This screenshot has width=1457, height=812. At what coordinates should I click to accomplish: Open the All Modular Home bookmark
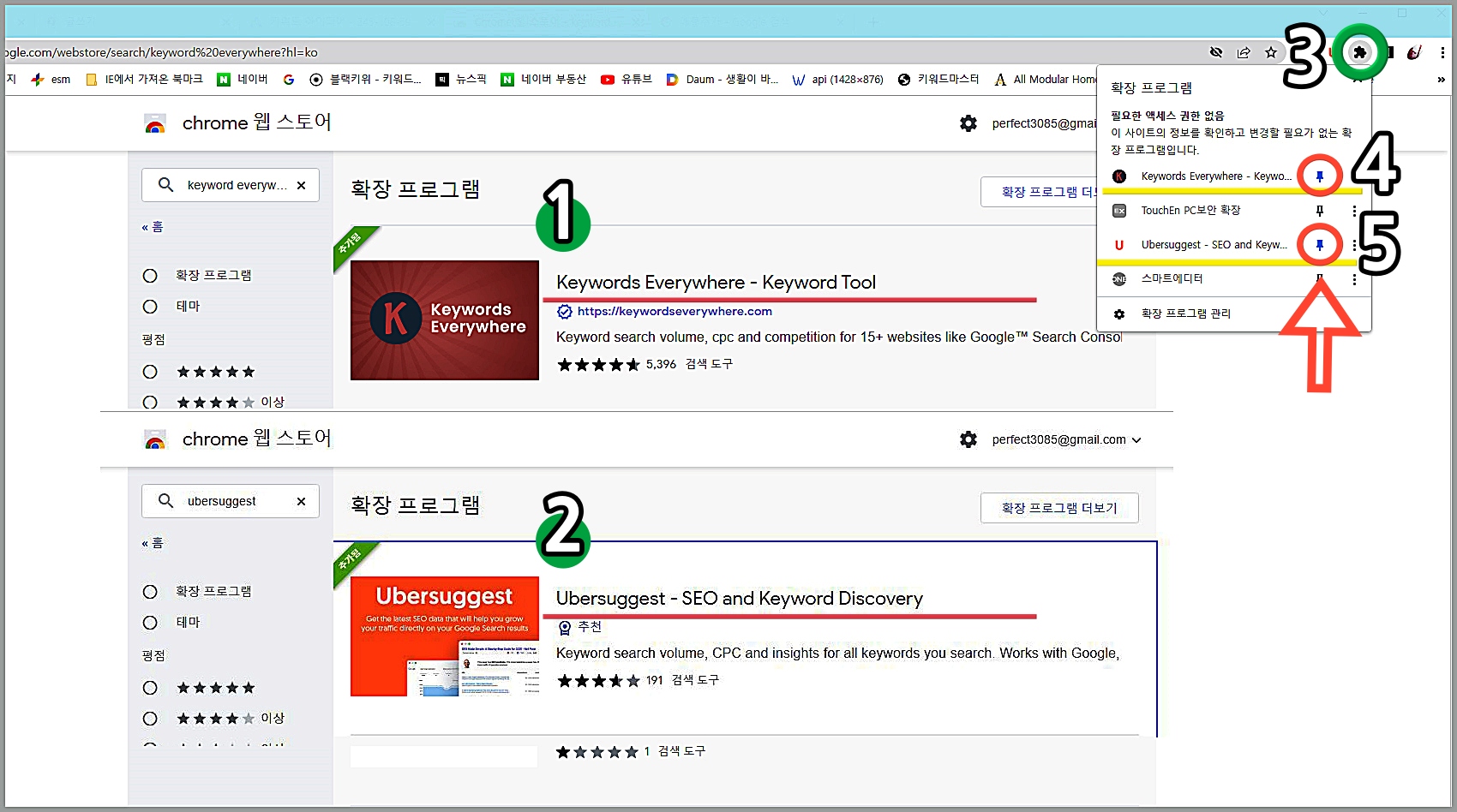[x=1045, y=80]
